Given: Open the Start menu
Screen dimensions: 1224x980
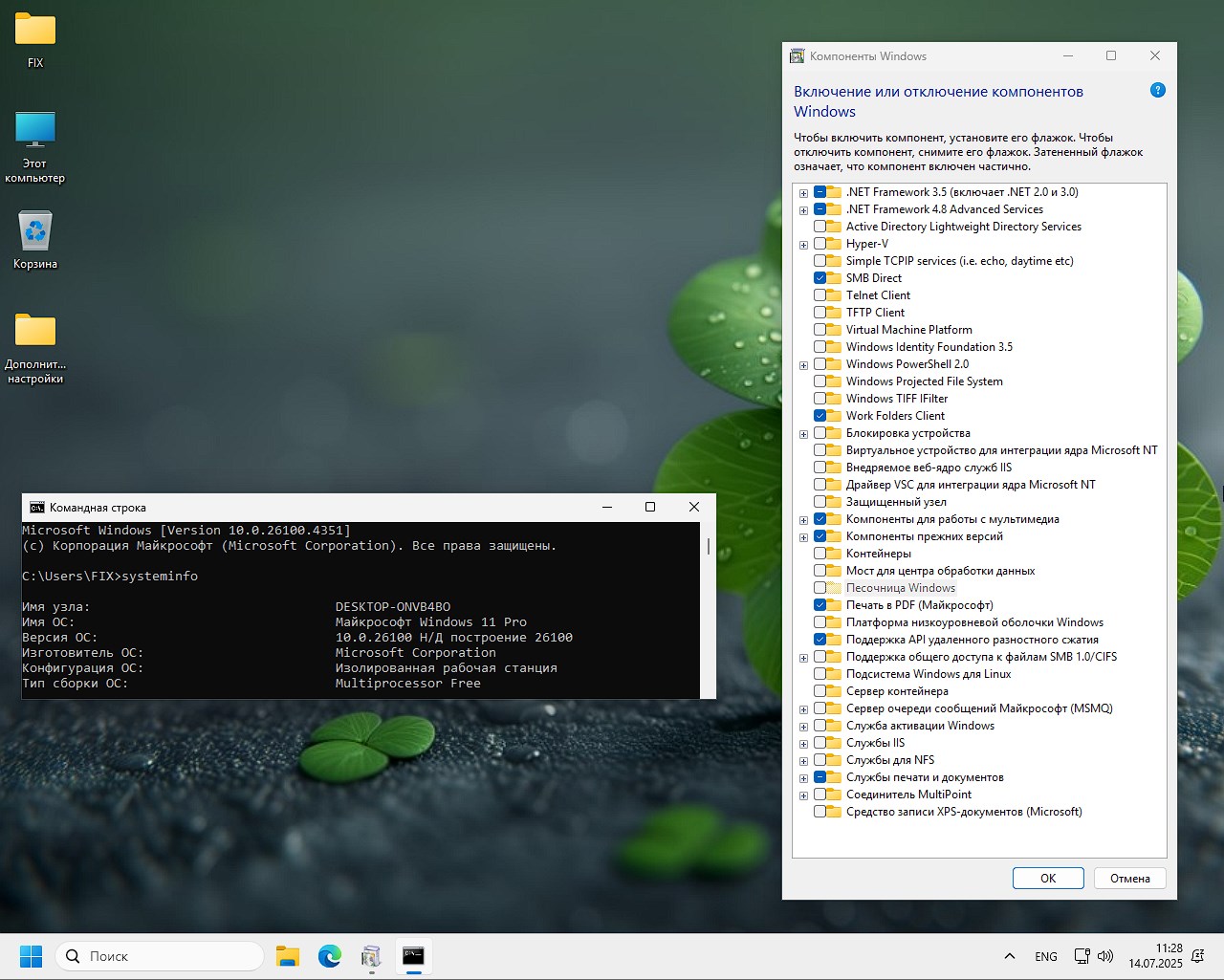Looking at the screenshot, I should coord(31,956).
